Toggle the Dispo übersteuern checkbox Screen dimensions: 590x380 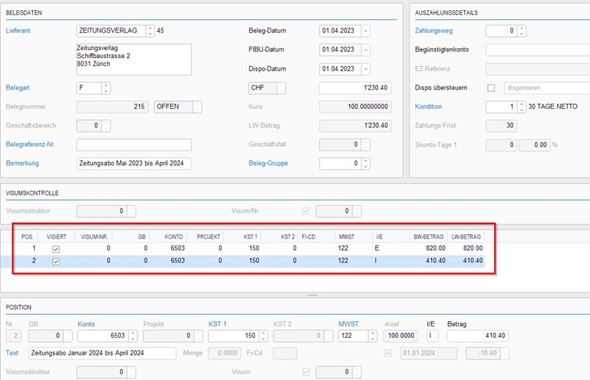coord(491,88)
